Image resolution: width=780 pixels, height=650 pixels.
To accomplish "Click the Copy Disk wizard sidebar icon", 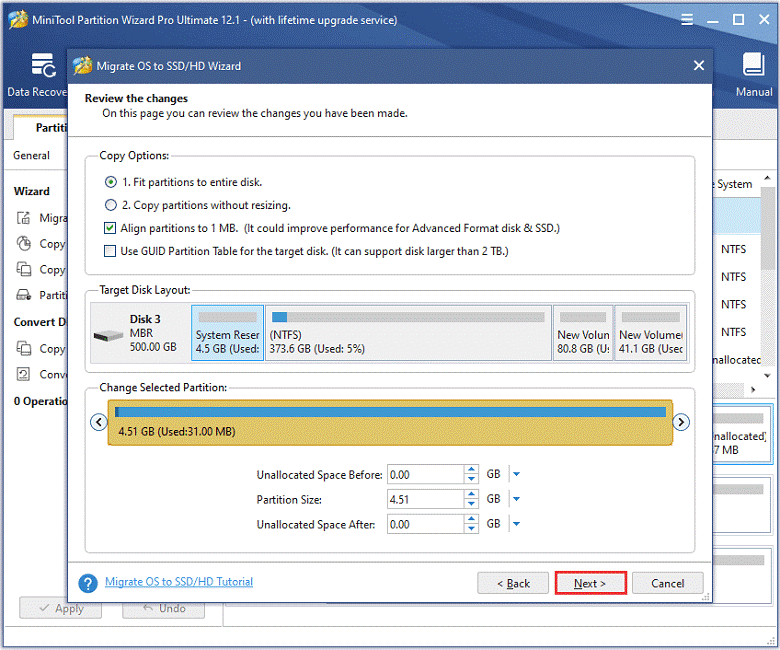I will 23,269.
